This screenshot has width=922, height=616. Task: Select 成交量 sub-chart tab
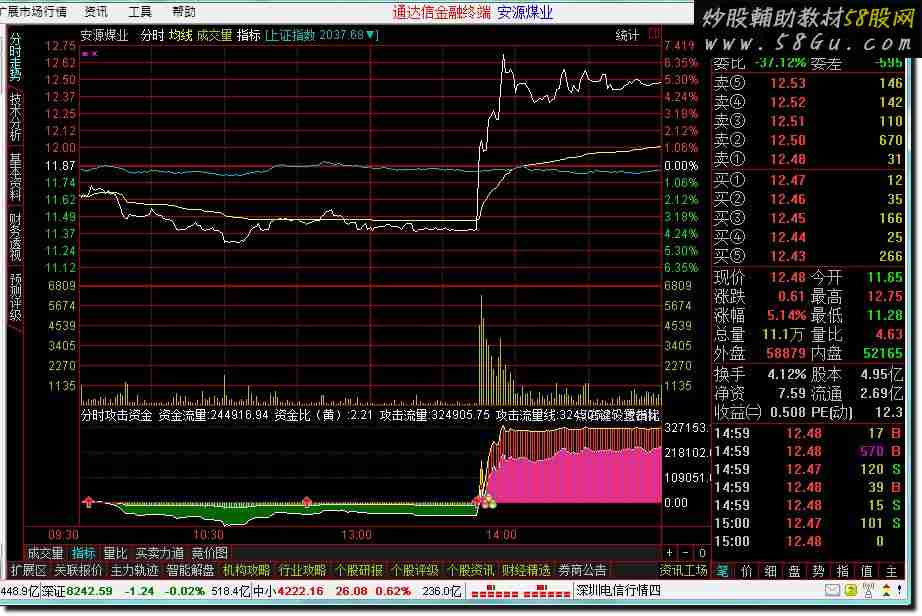[x=46, y=553]
